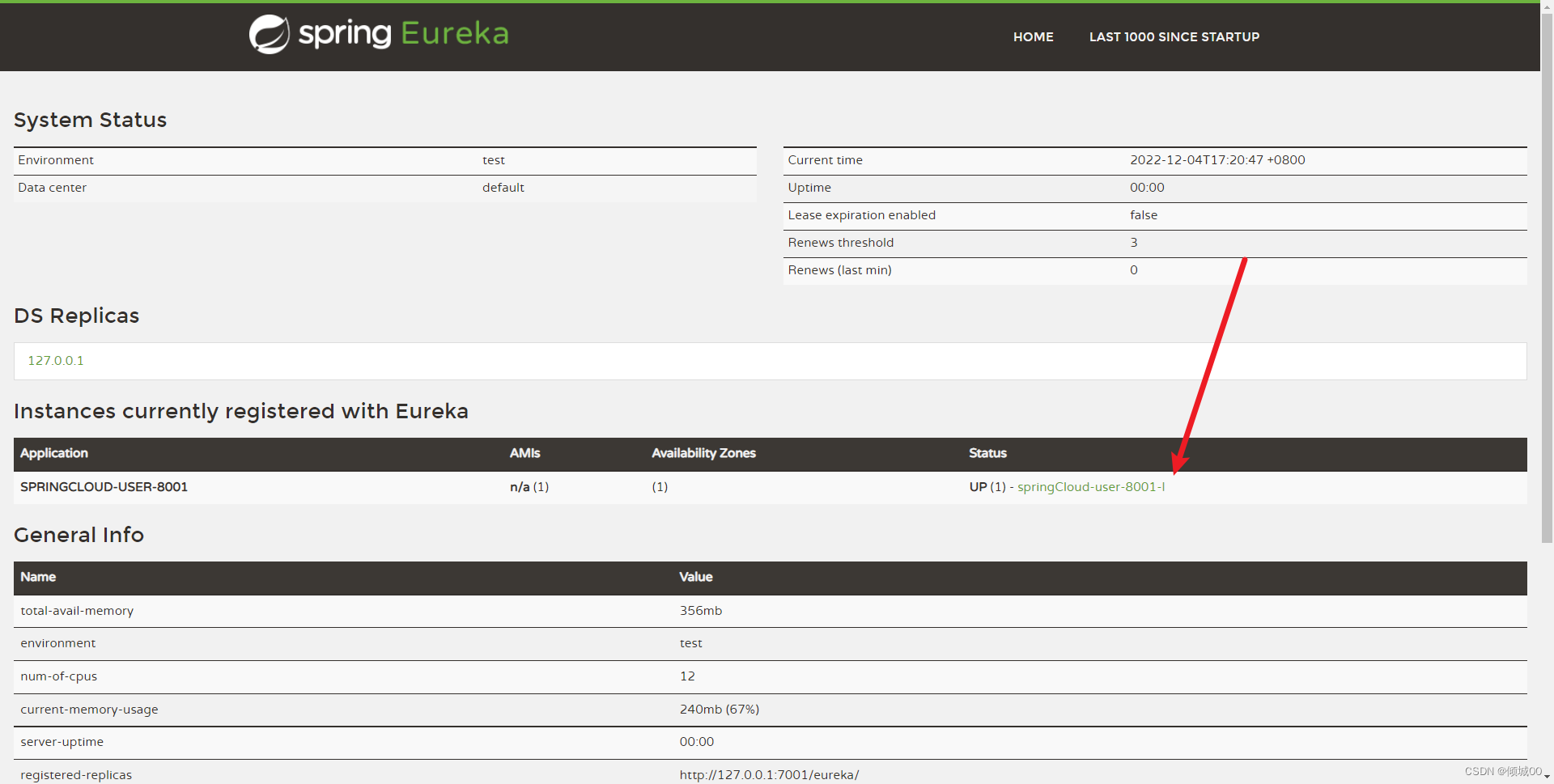
Task: Click the environment row name in General Info
Action: 57,643
